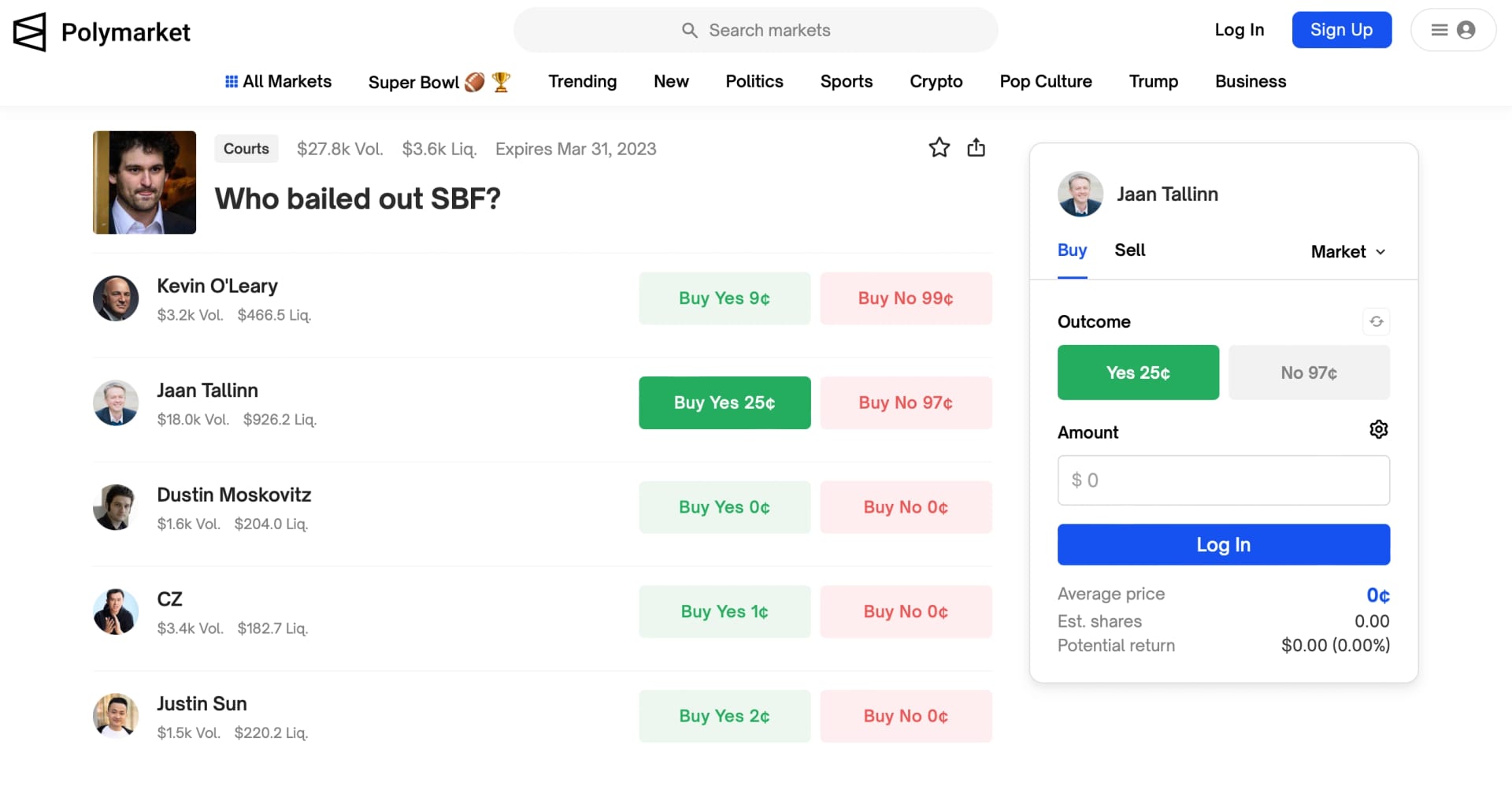Switch to the Sell tab

point(1129,250)
